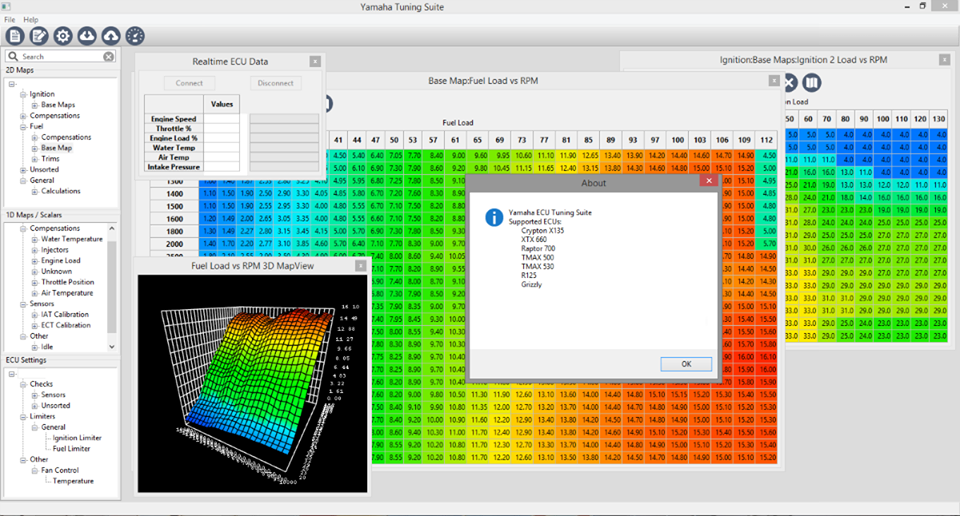Restore down the Yamaha Tuning Suite window

[923, 6]
